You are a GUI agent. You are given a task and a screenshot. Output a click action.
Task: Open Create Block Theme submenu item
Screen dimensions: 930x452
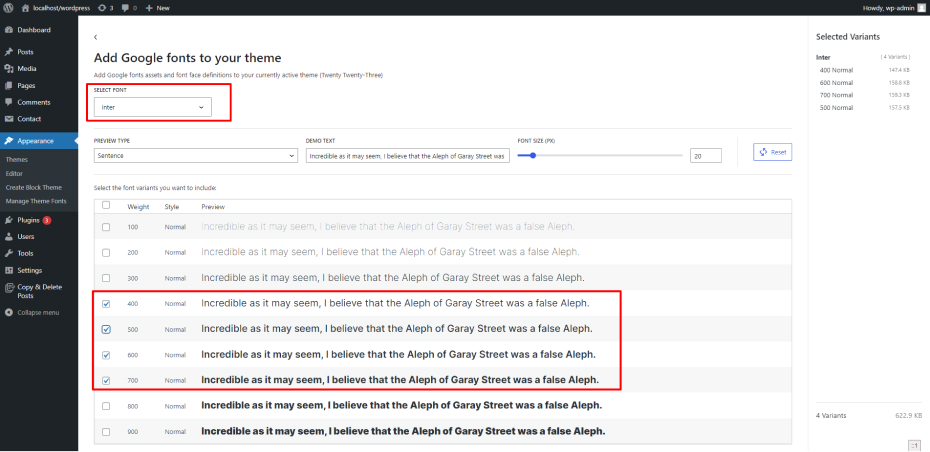[33, 187]
